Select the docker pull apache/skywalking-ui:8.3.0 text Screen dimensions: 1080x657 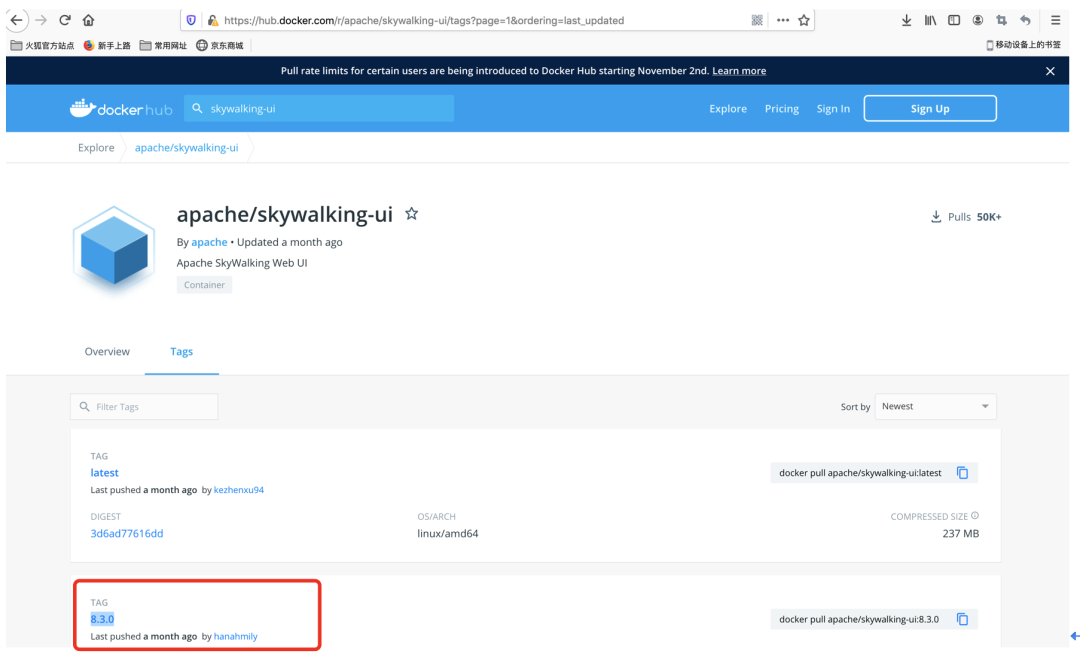pos(859,619)
